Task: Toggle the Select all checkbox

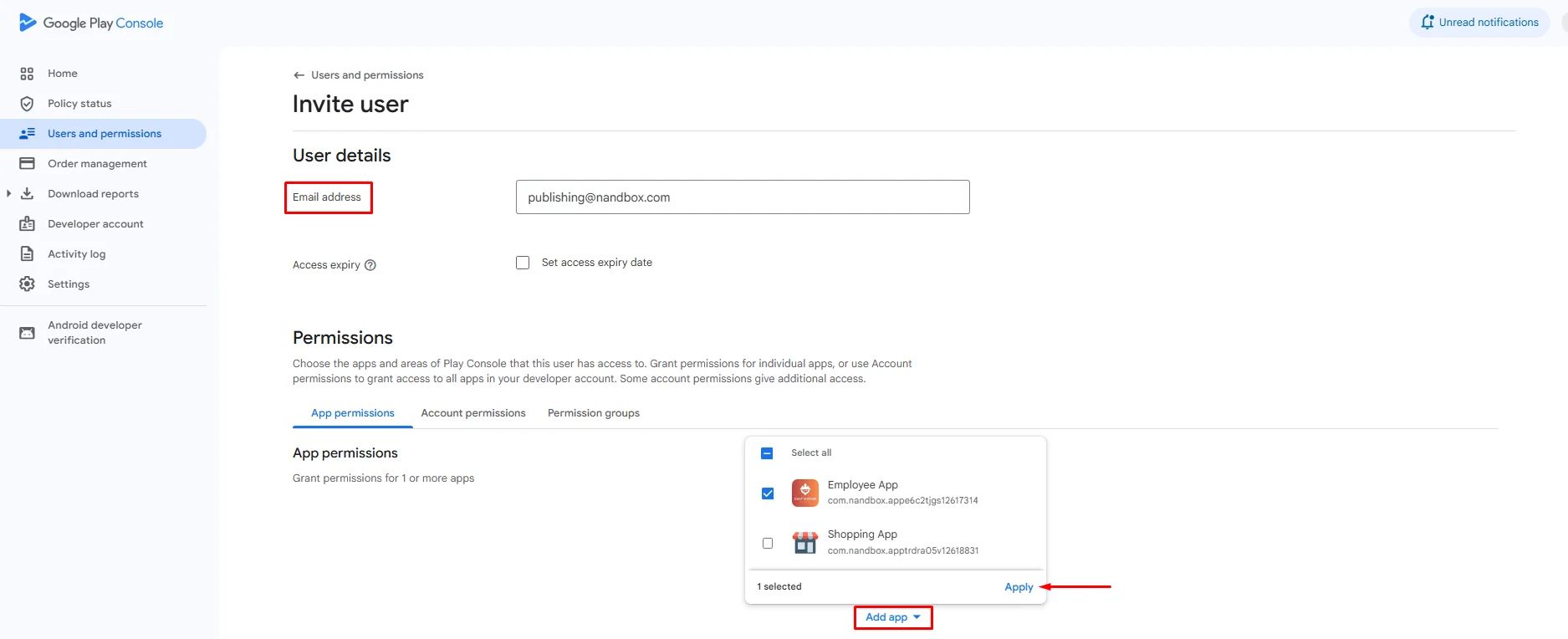Action: click(767, 453)
